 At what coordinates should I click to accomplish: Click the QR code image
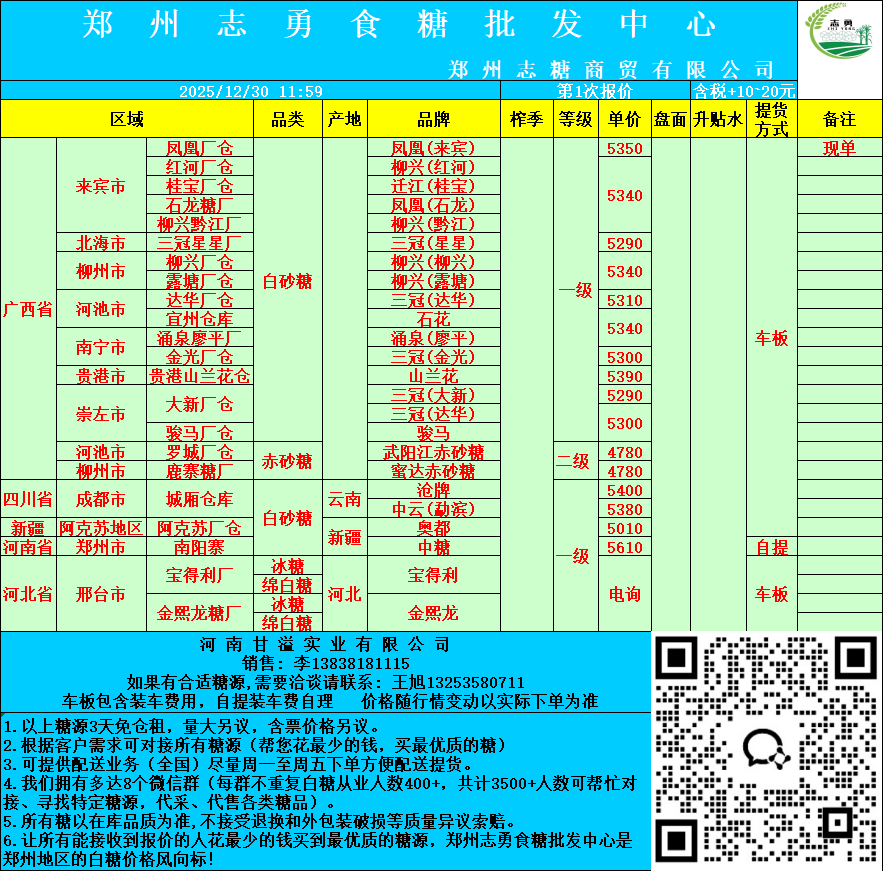(x=765, y=747)
